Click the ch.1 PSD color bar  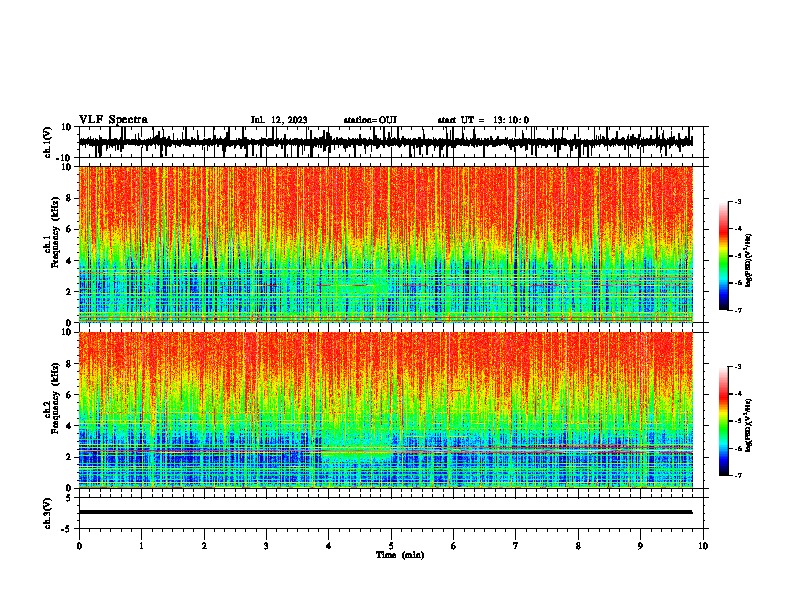(x=724, y=256)
